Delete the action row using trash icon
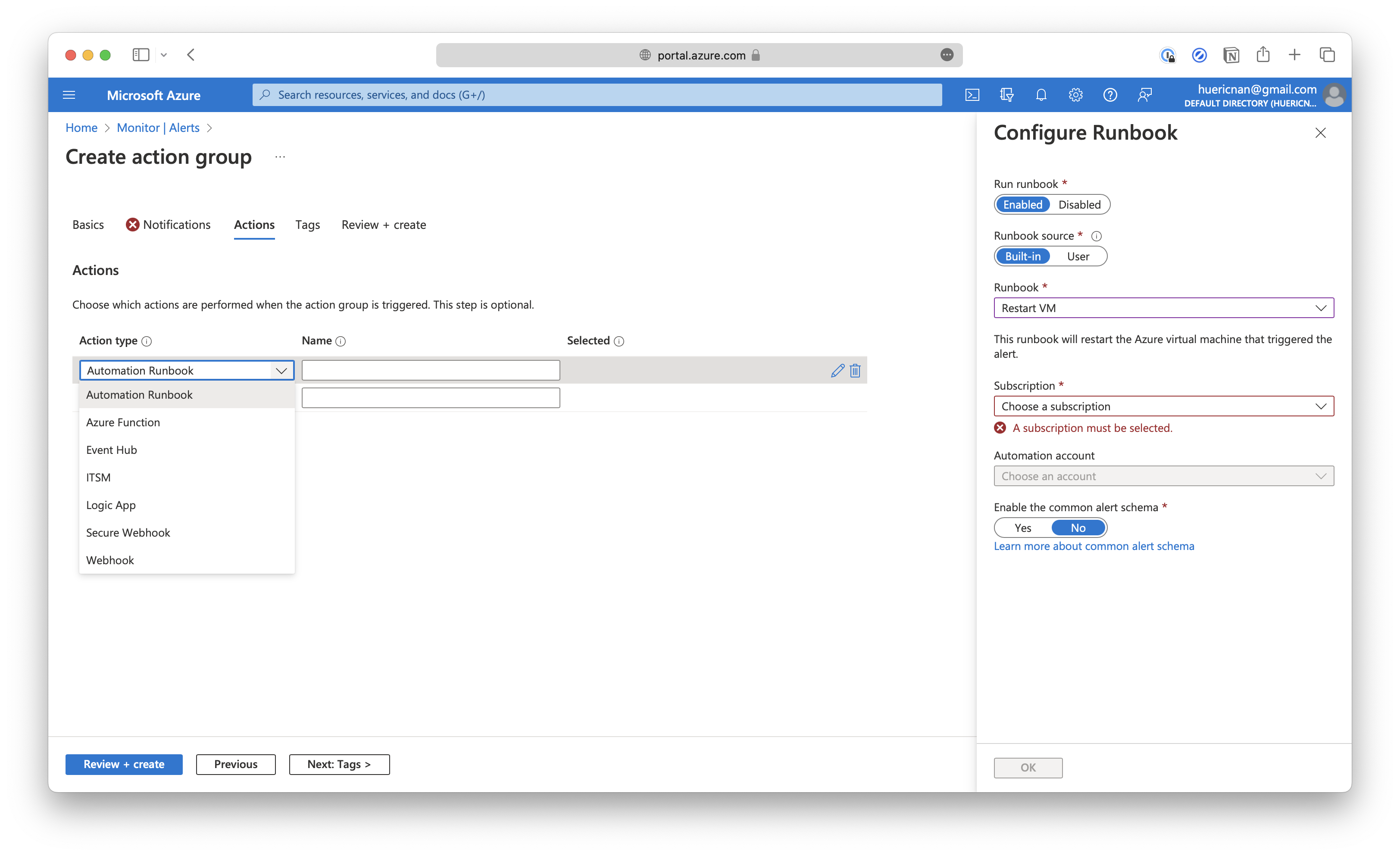The width and height of the screenshot is (1400, 856). pyautogui.click(x=855, y=371)
